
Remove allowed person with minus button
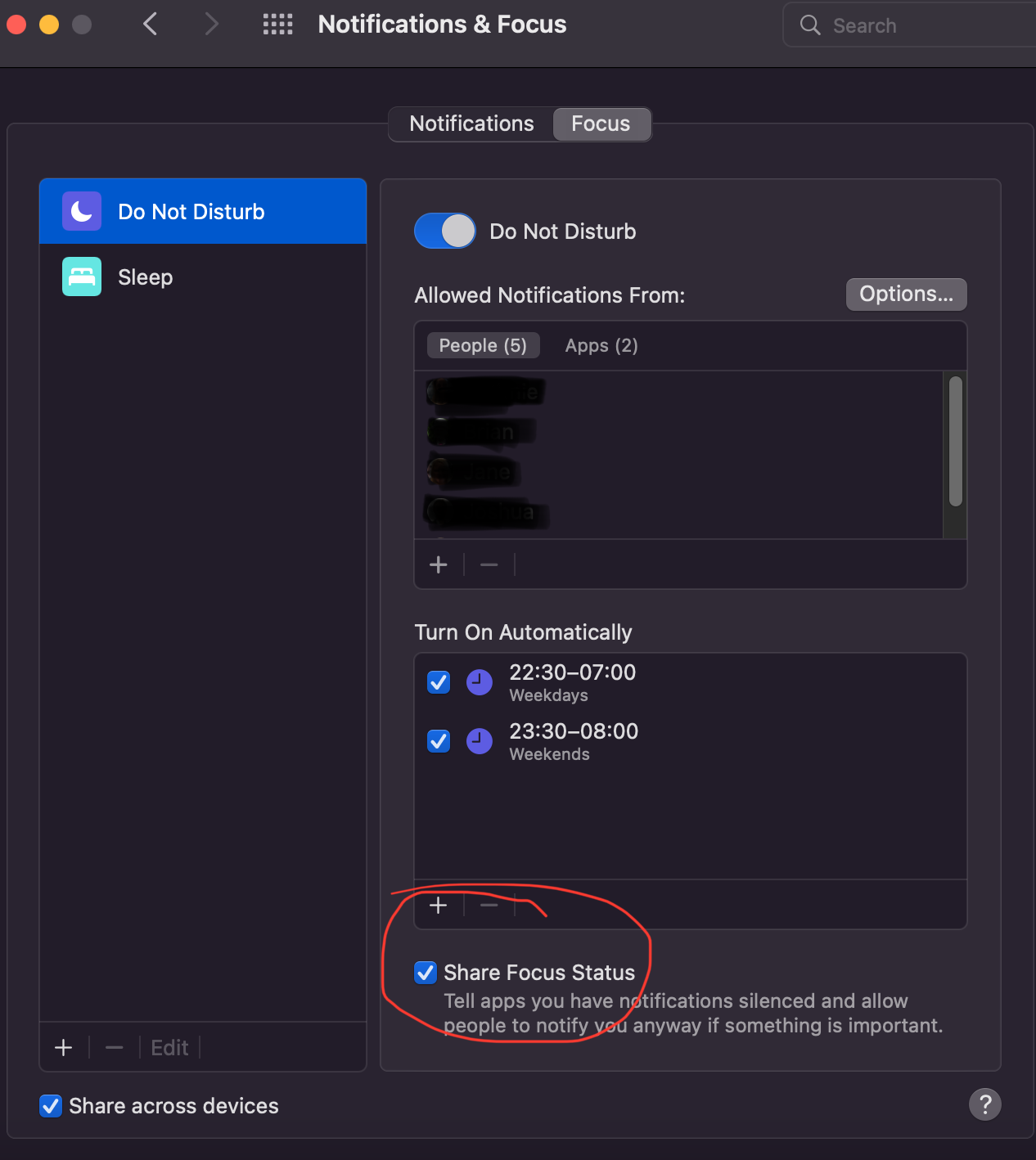coord(489,565)
